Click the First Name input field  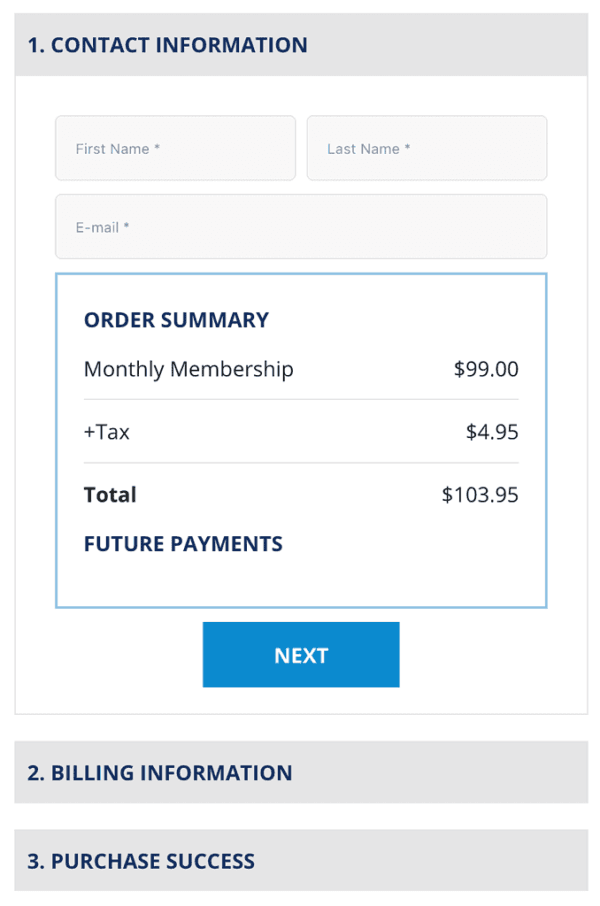click(175, 148)
